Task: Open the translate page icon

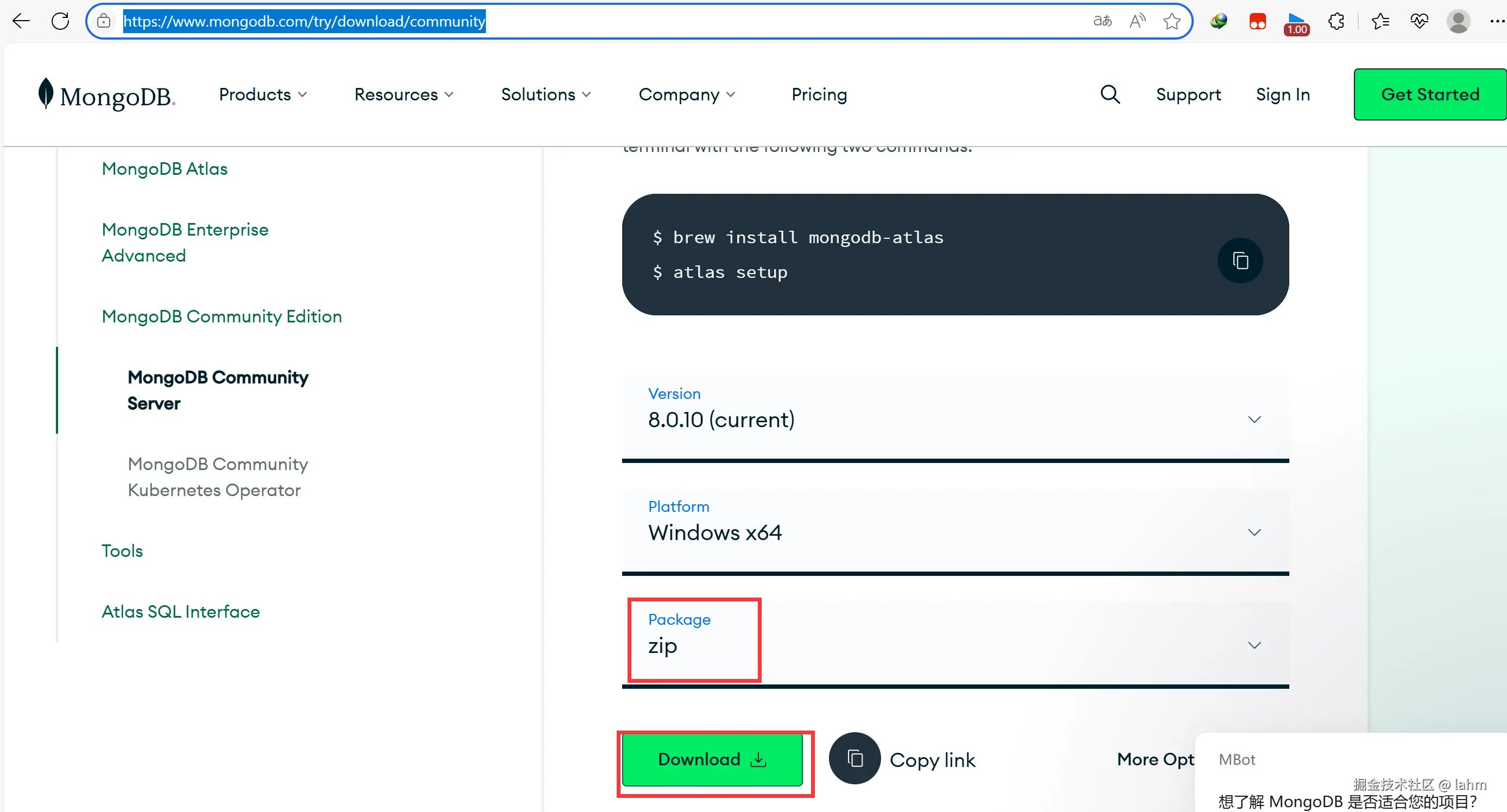Action: [1102, 22]
